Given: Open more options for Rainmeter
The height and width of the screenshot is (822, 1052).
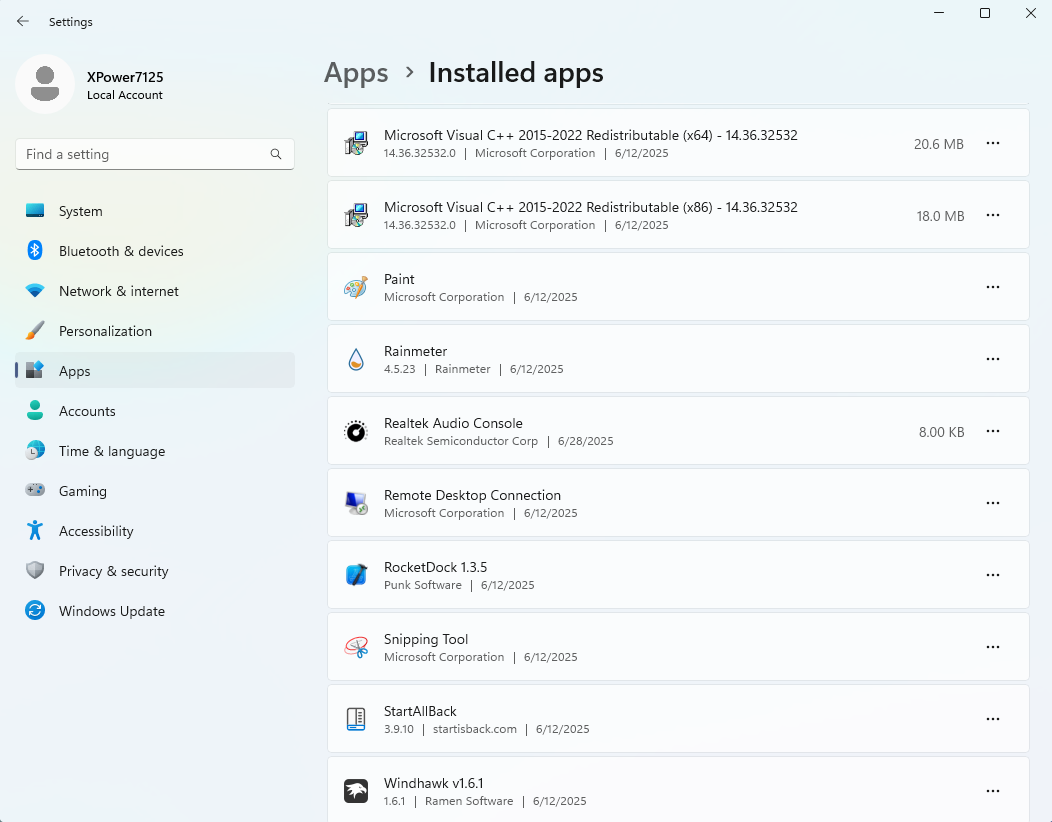Looking at the screenshot, I should pyautogui.click(x=993, y=359).
